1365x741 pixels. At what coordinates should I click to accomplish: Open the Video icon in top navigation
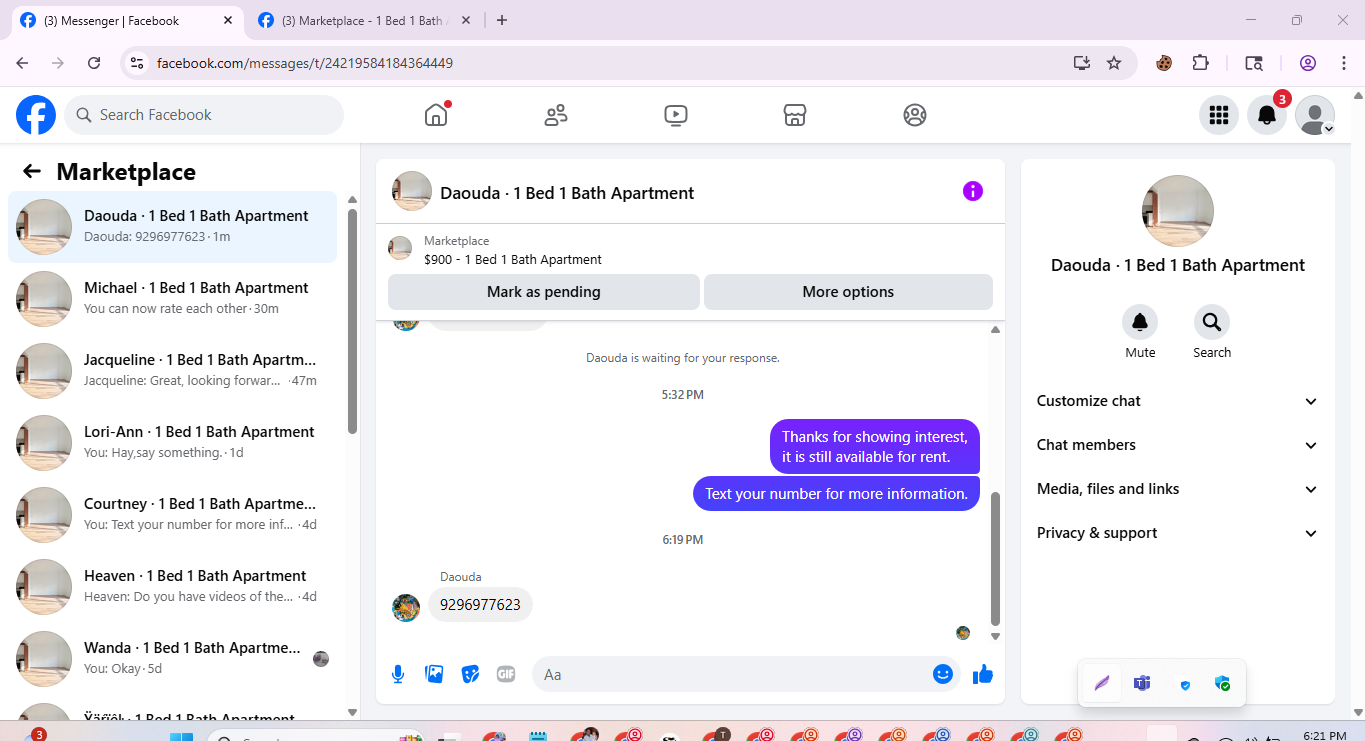pyautogui.click(x=676, y=115)
